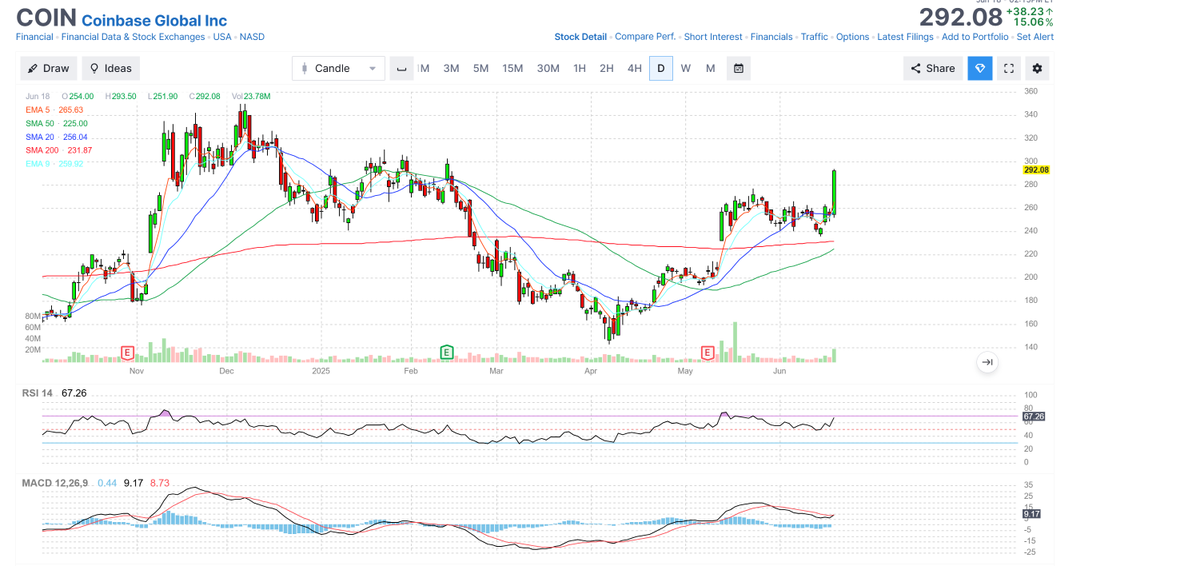Screen dimensions: 1200x566
Task: Click the EMA 9 indicator label
Action: pyautogui.click(x=54, y=164)
